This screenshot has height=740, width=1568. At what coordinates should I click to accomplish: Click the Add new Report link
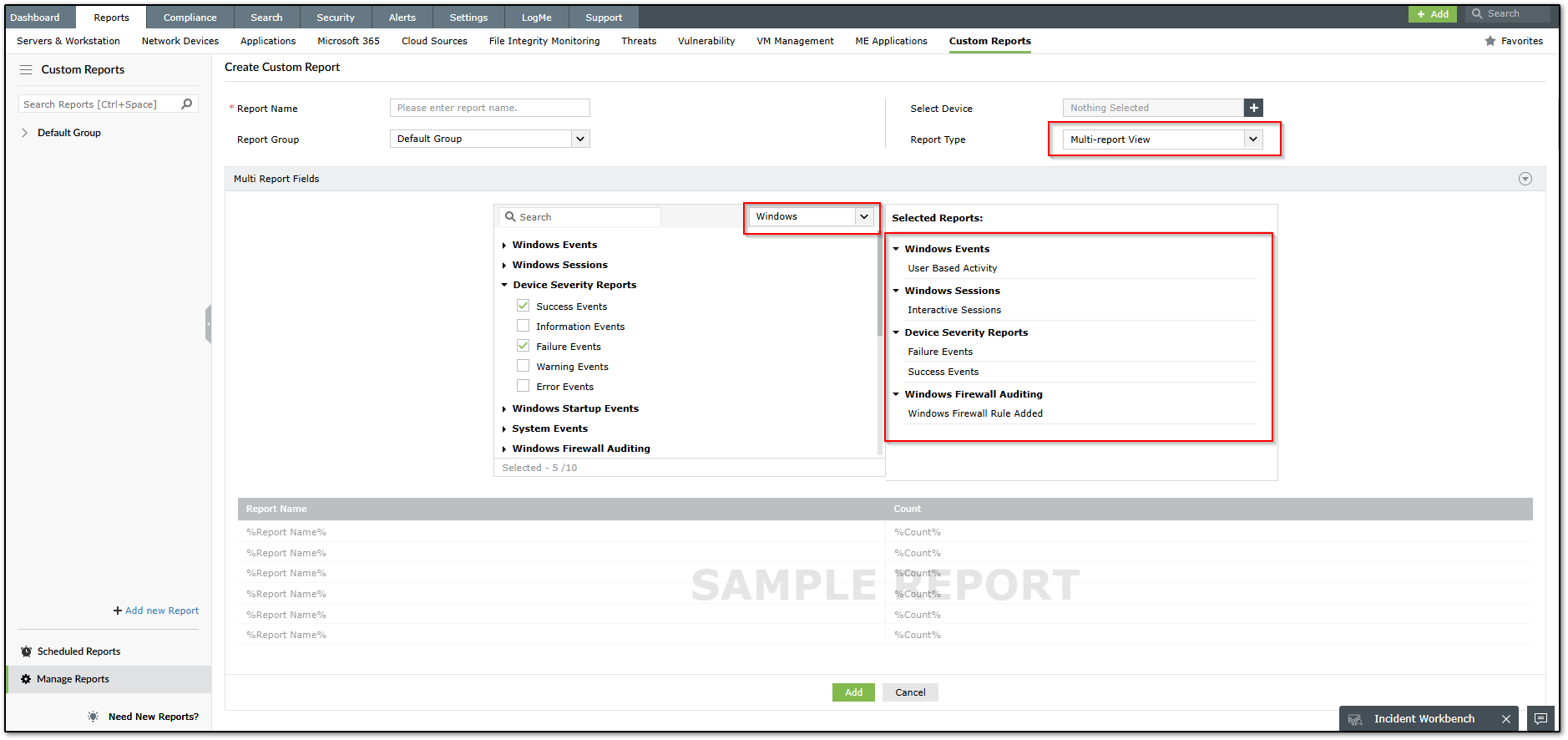[156, 611]
